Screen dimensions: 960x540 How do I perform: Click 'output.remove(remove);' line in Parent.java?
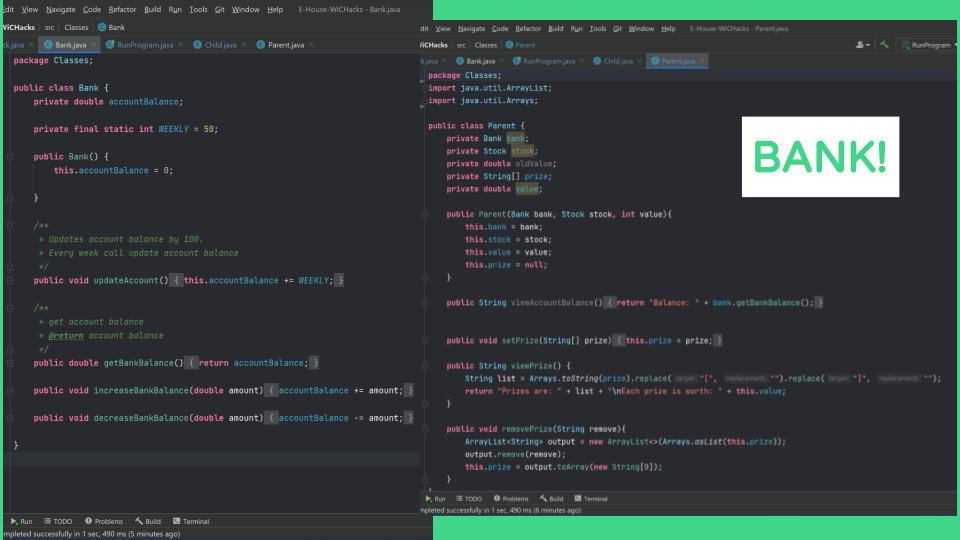click(x=515, y=454)
